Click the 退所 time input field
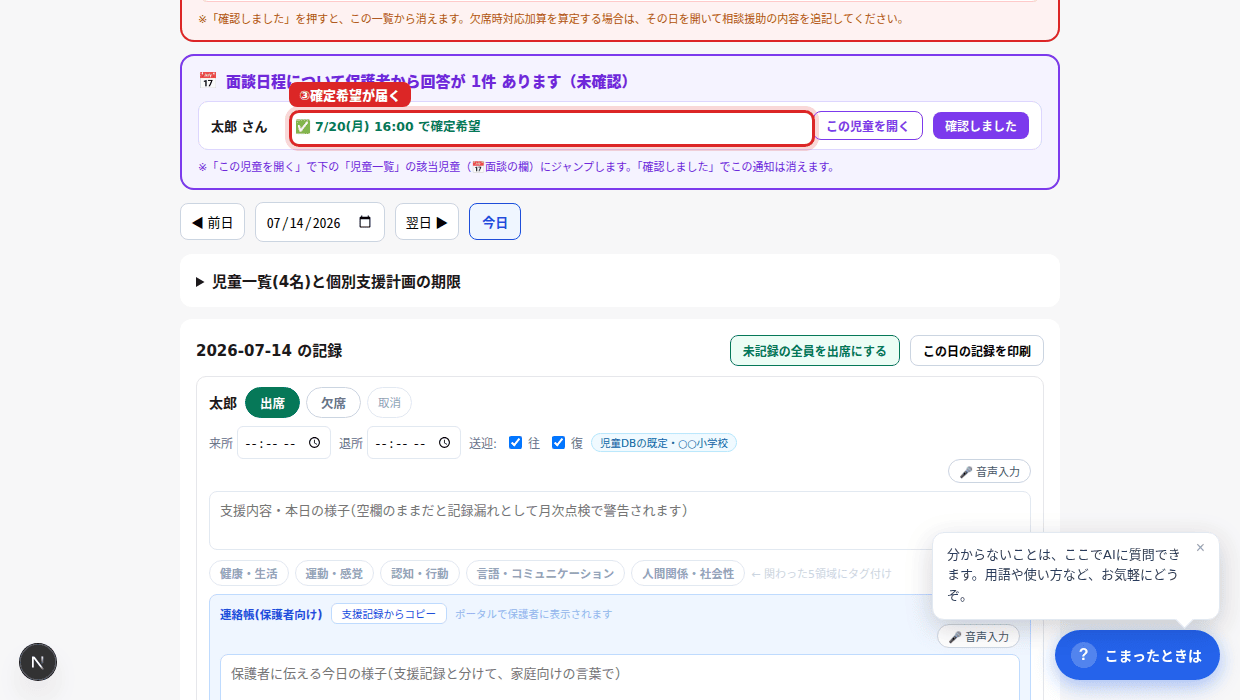This screenshot has height=700, width=1240. pos(414,443)
